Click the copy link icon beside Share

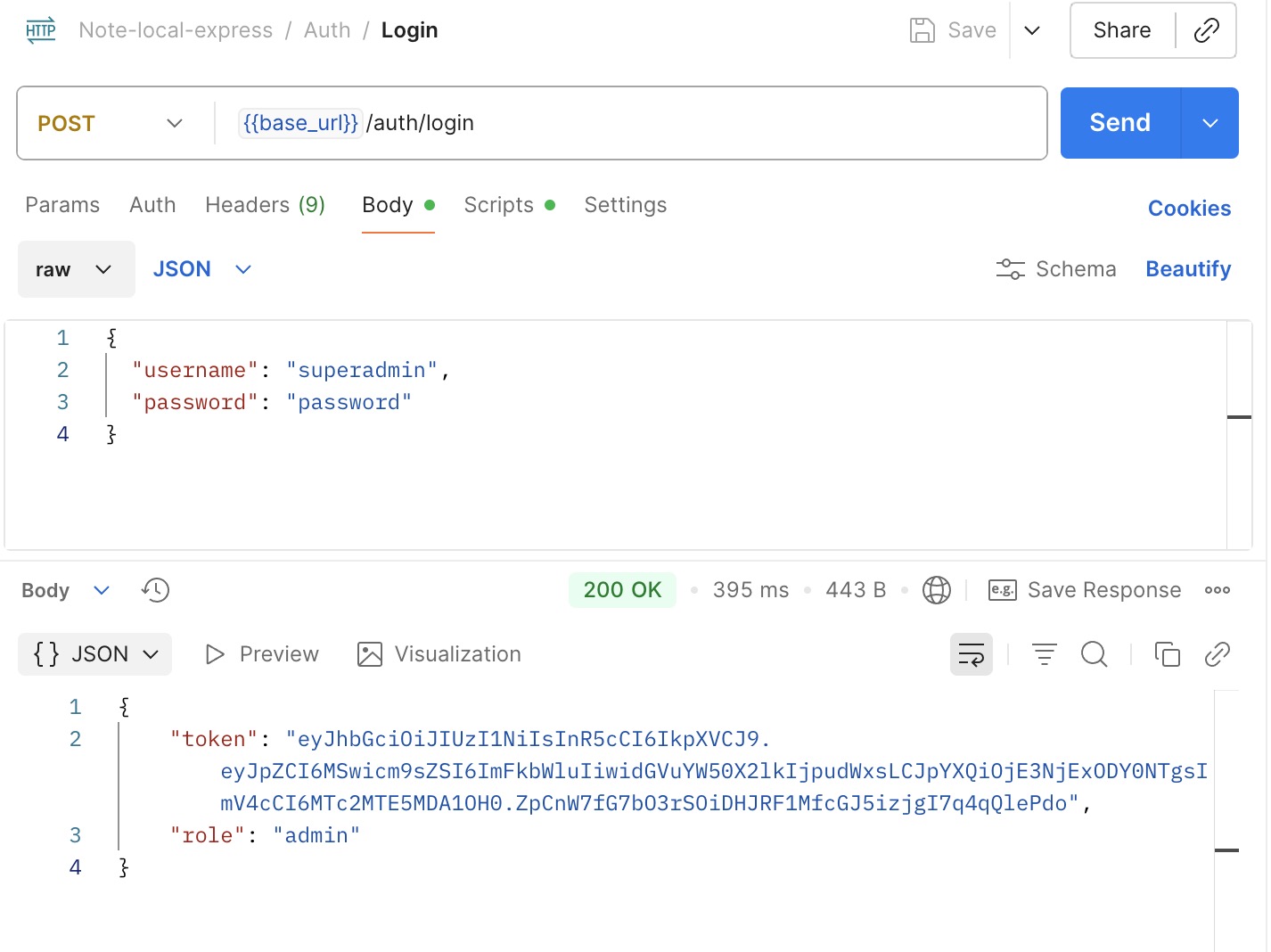click(x=1206, y=30)
